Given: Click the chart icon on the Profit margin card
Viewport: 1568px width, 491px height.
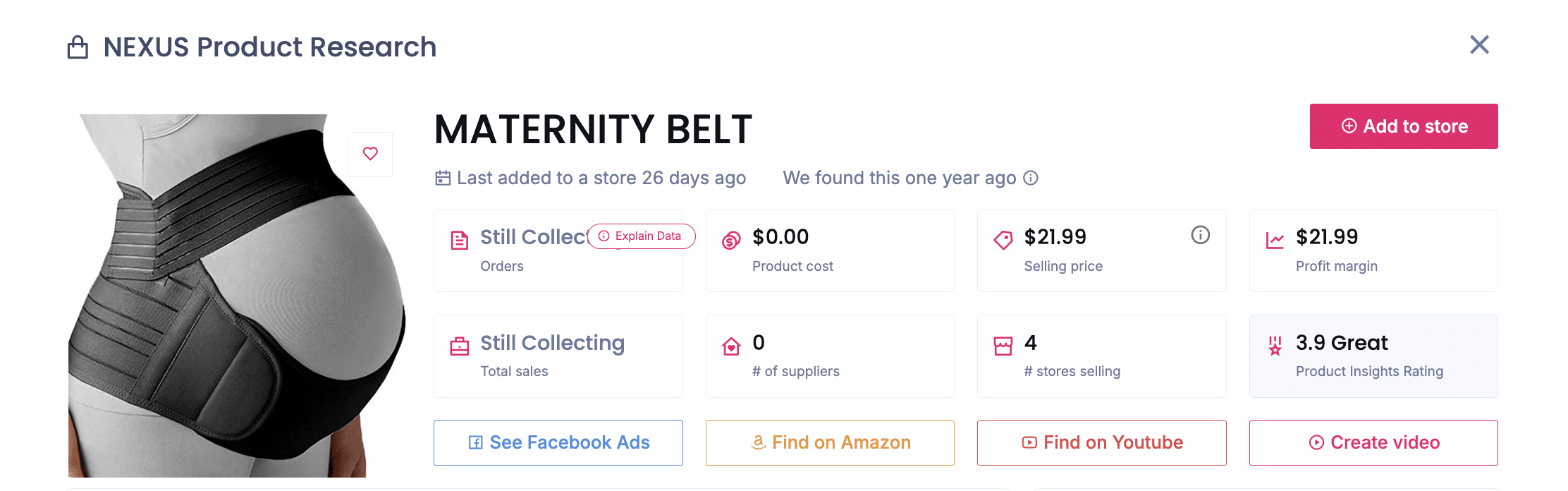Looking at the screenshot, I should click(x=1276, y=238).
